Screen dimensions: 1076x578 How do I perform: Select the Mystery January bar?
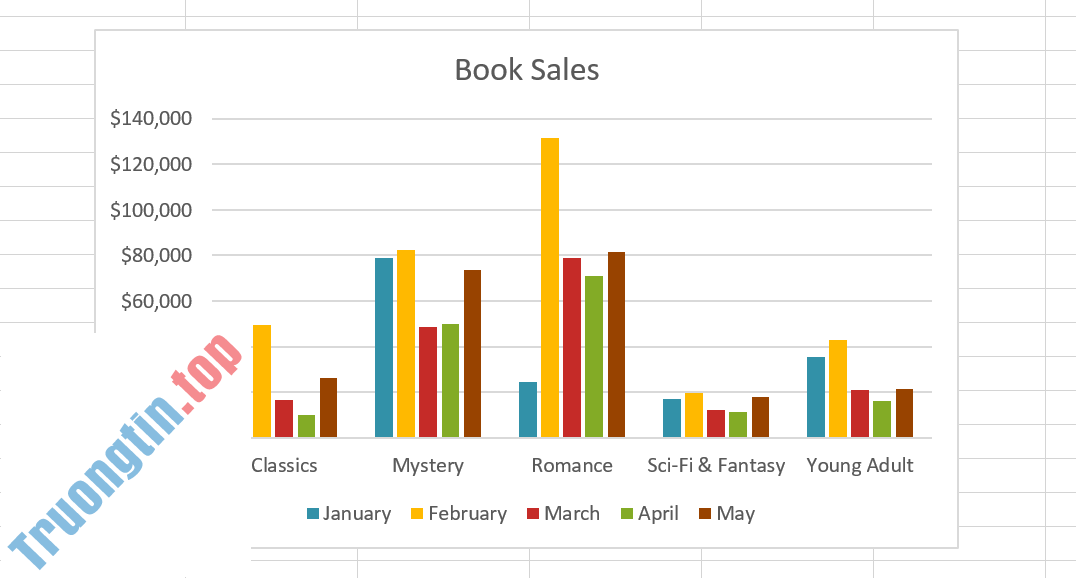(x=383, y=347)
